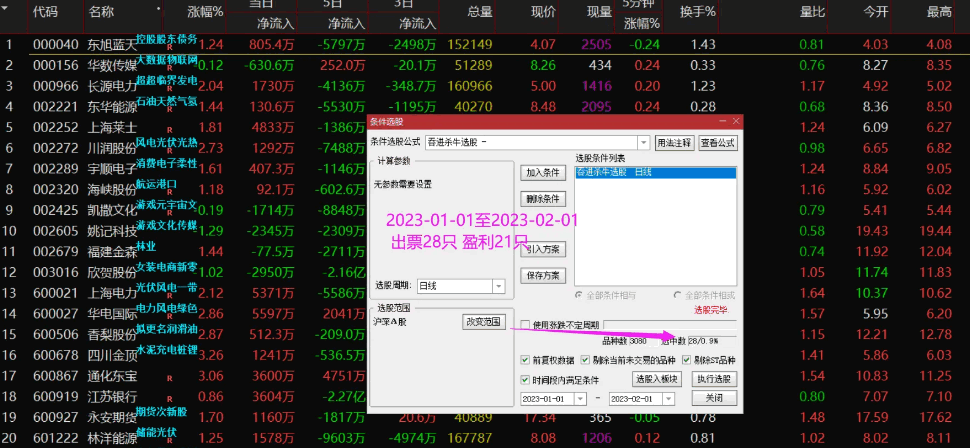Click the R margin marker beside 东旭蓝天

point(170,48)
